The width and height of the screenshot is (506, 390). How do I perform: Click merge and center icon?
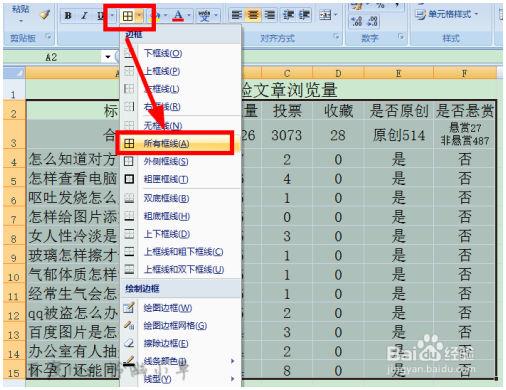tap(325, 15)
